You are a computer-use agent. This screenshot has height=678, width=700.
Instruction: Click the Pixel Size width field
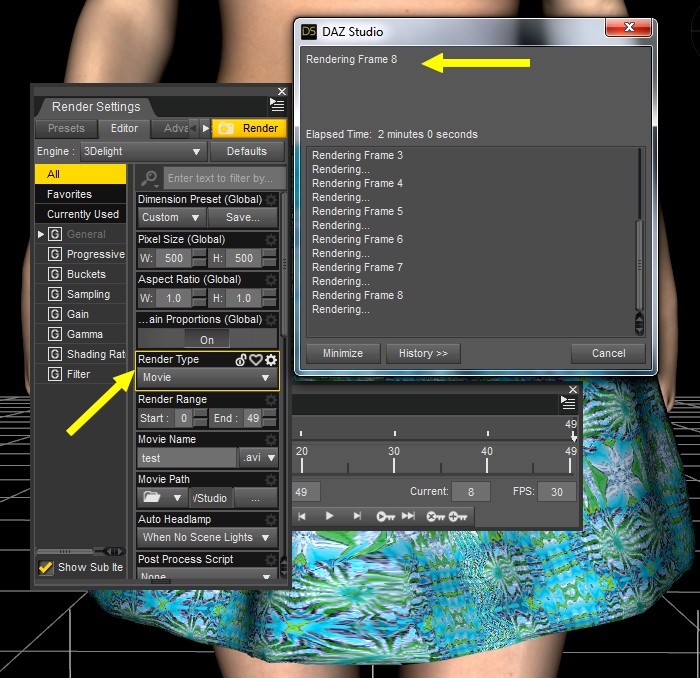(174, 258)
